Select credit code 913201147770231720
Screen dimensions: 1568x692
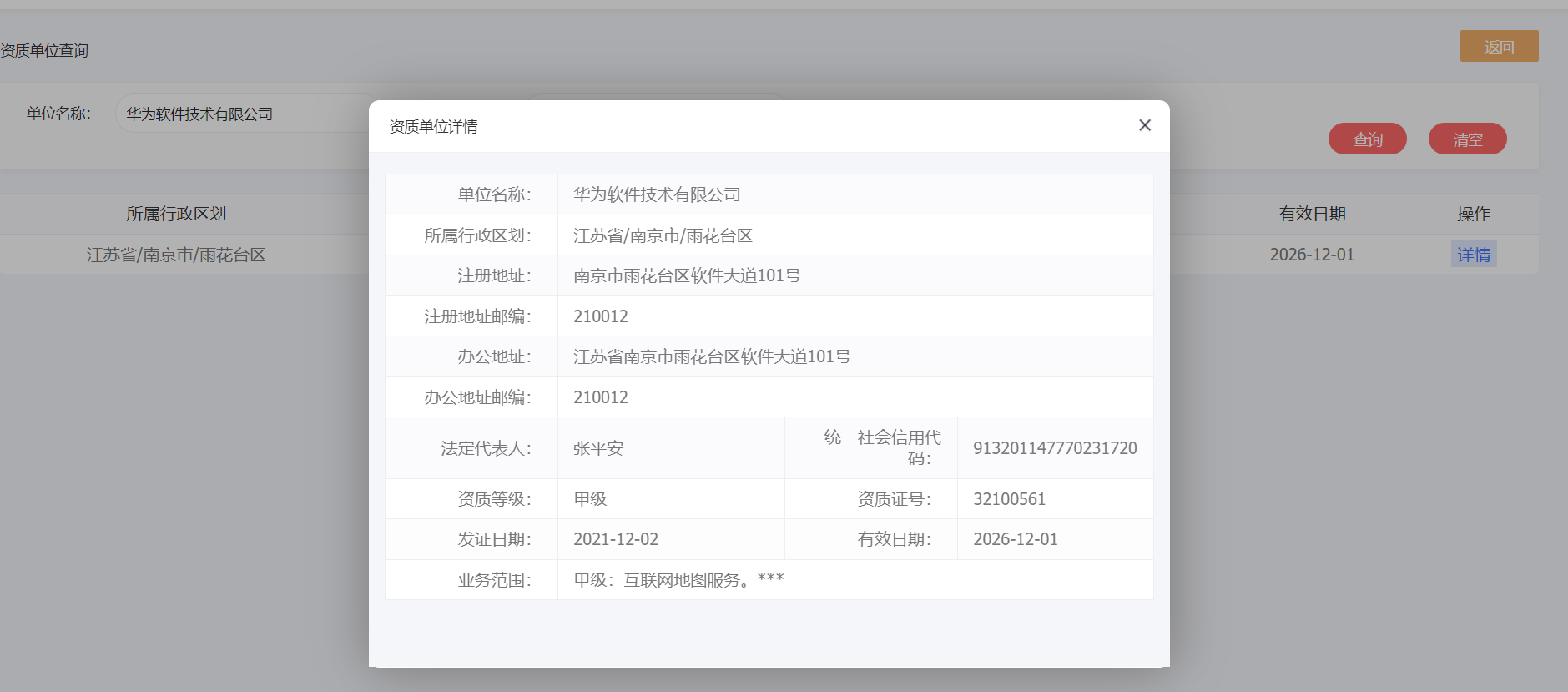[x=1055, y=448]
